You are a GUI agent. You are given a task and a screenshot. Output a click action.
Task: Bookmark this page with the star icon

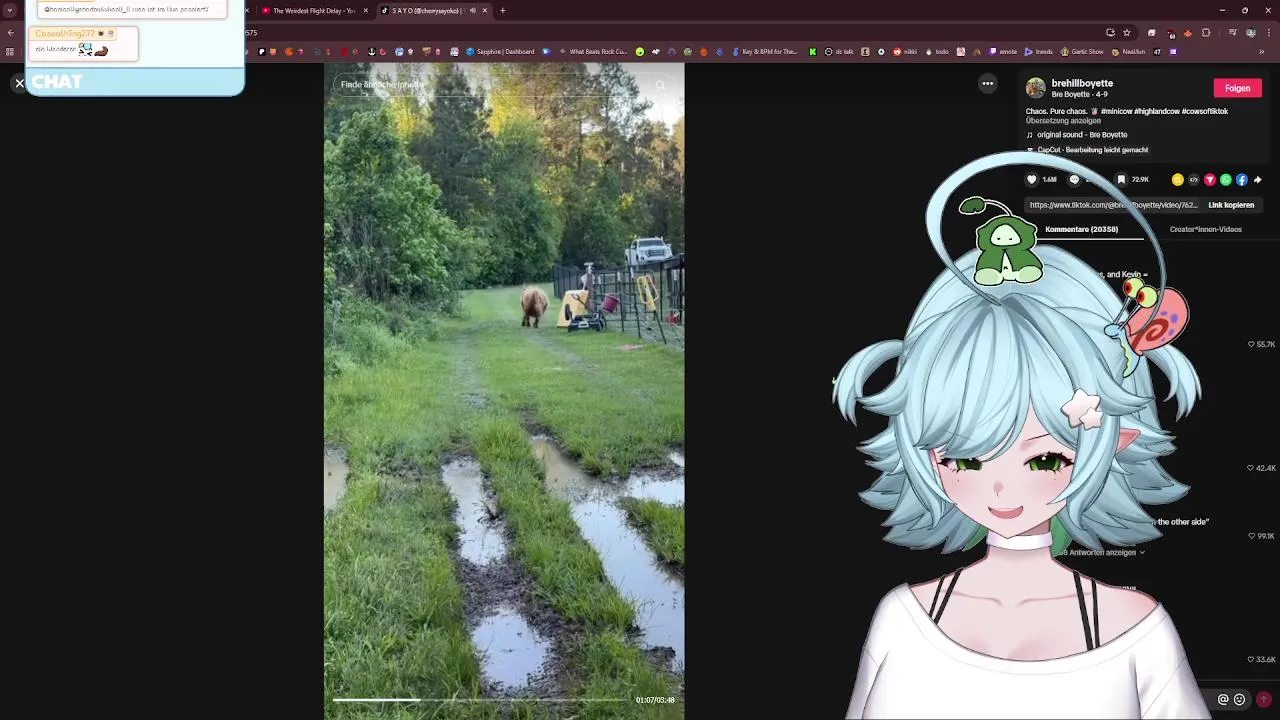(x=1127, y=33)
